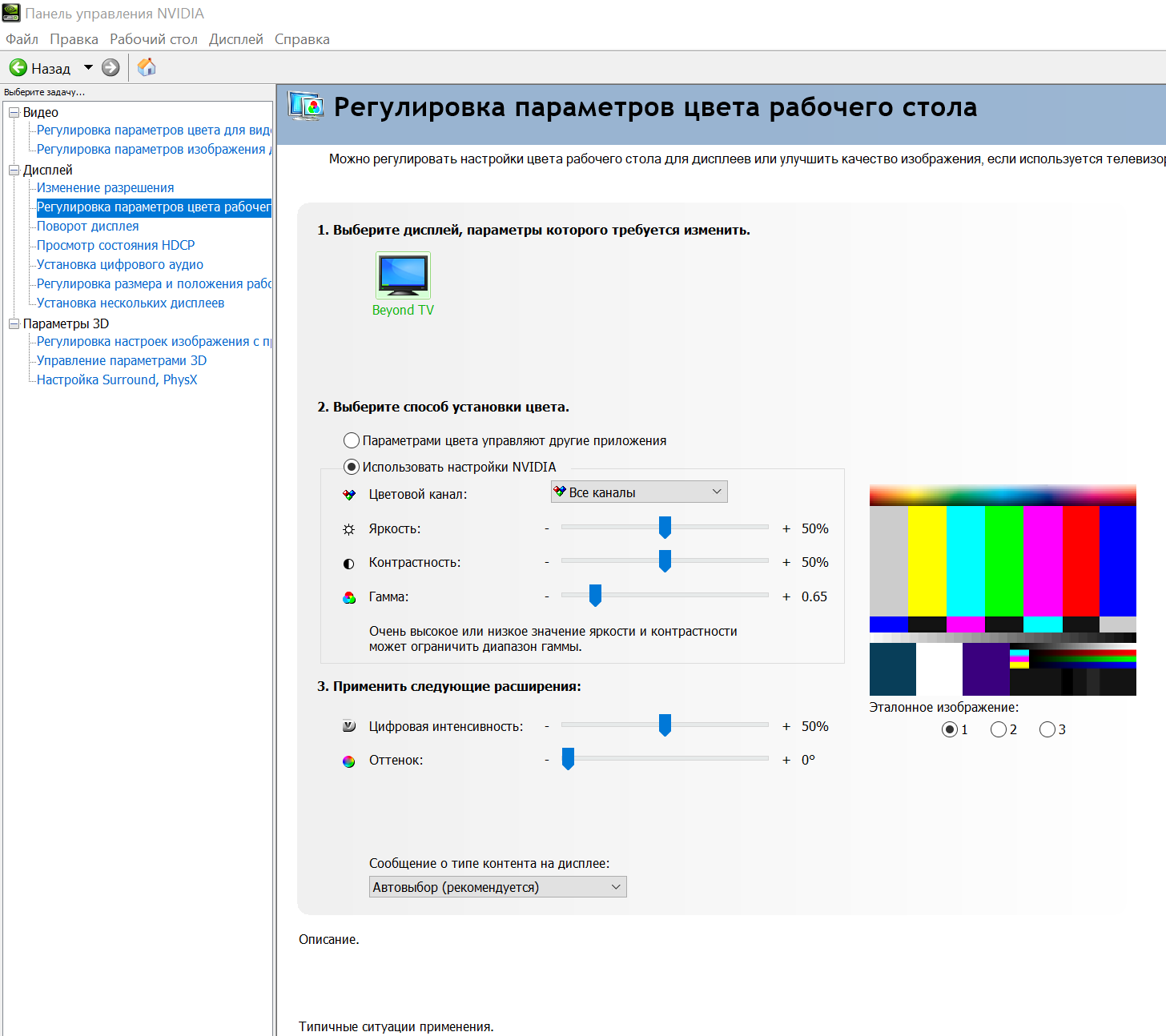1166x1036 pixels.
Task: Select the Beyond TV display icon
Action: pos(403,275)
